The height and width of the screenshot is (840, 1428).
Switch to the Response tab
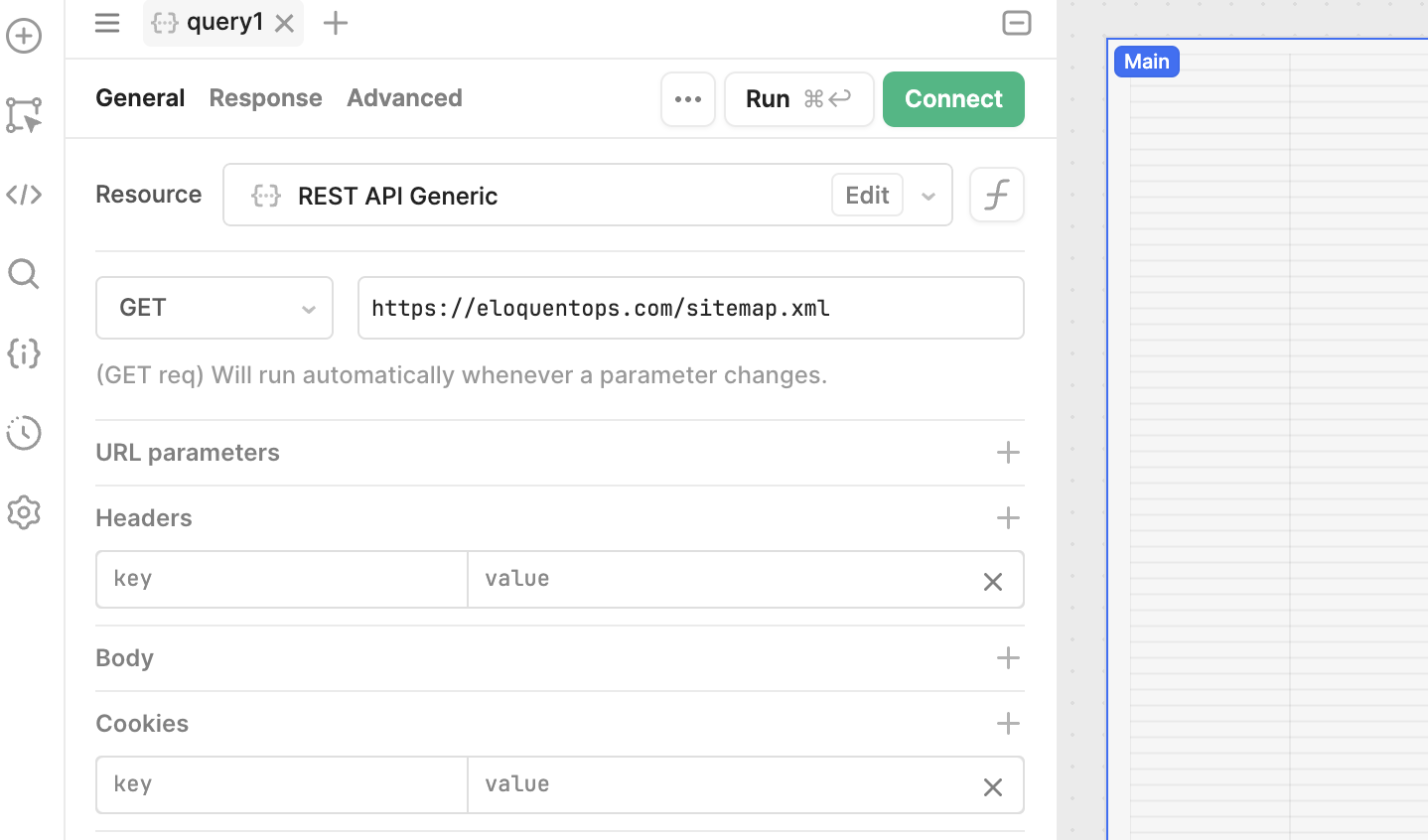coord(265,98)
